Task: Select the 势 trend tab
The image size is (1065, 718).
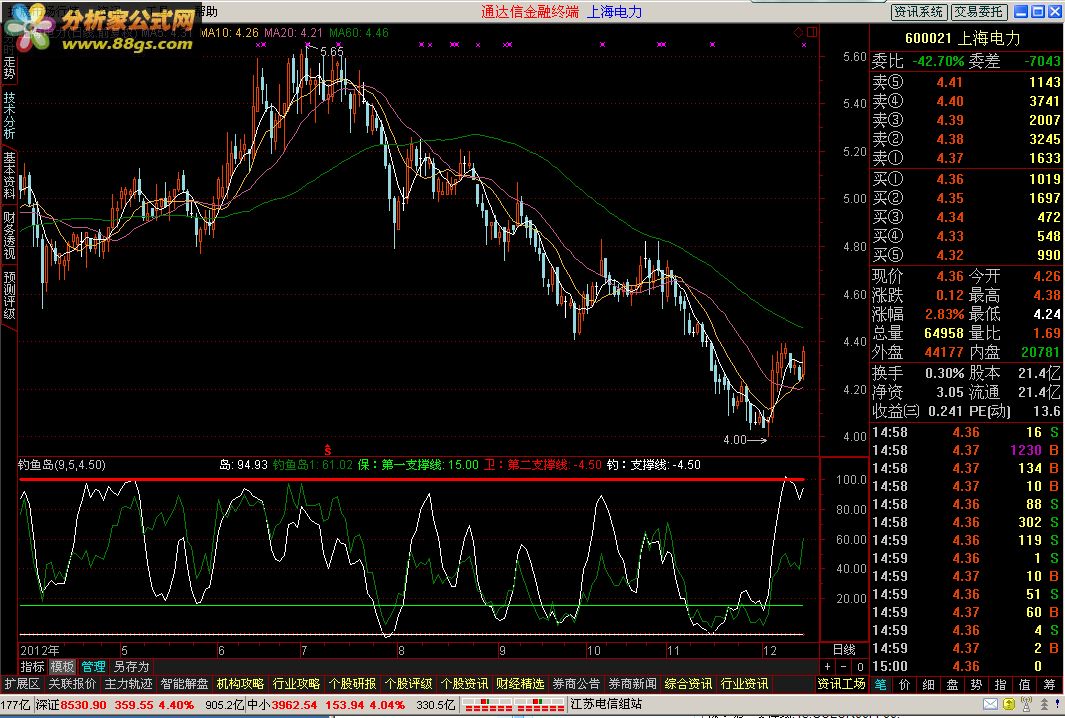Action: coord(976,685)
